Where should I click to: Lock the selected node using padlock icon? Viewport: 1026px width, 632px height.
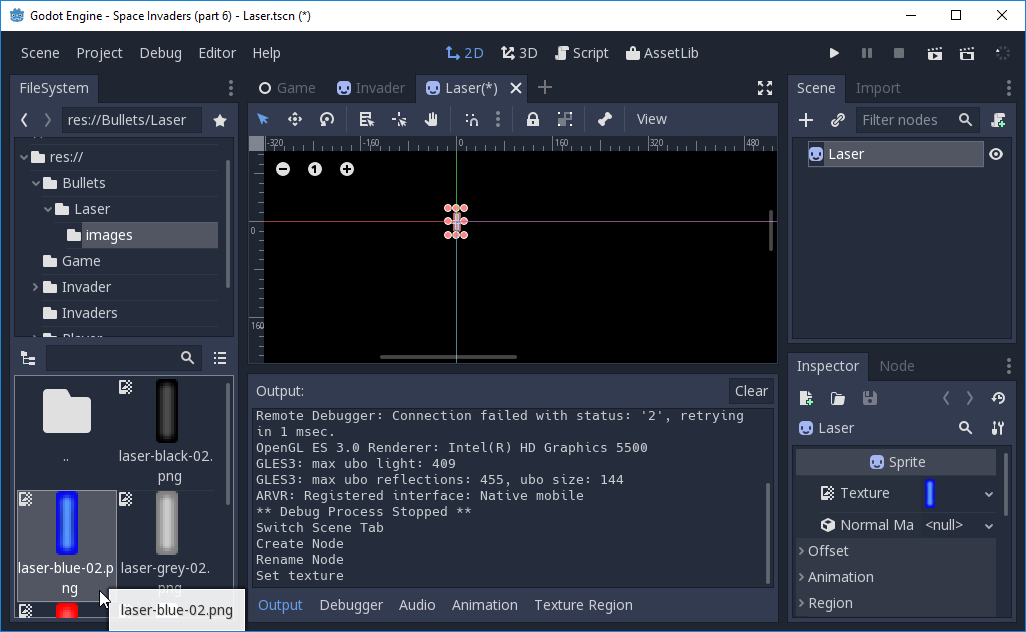pyautogui.click(x=533, y=119)
